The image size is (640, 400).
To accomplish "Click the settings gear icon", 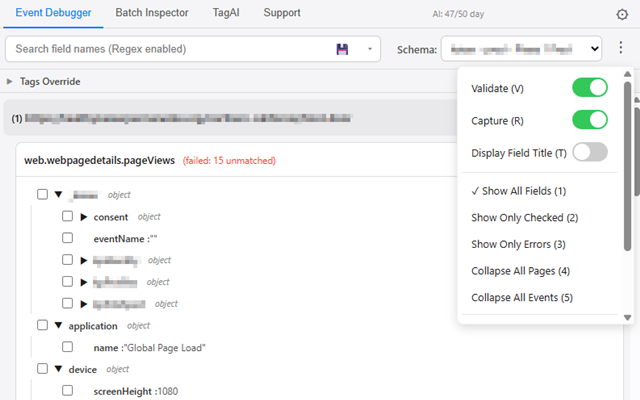I will click(622, 15).
